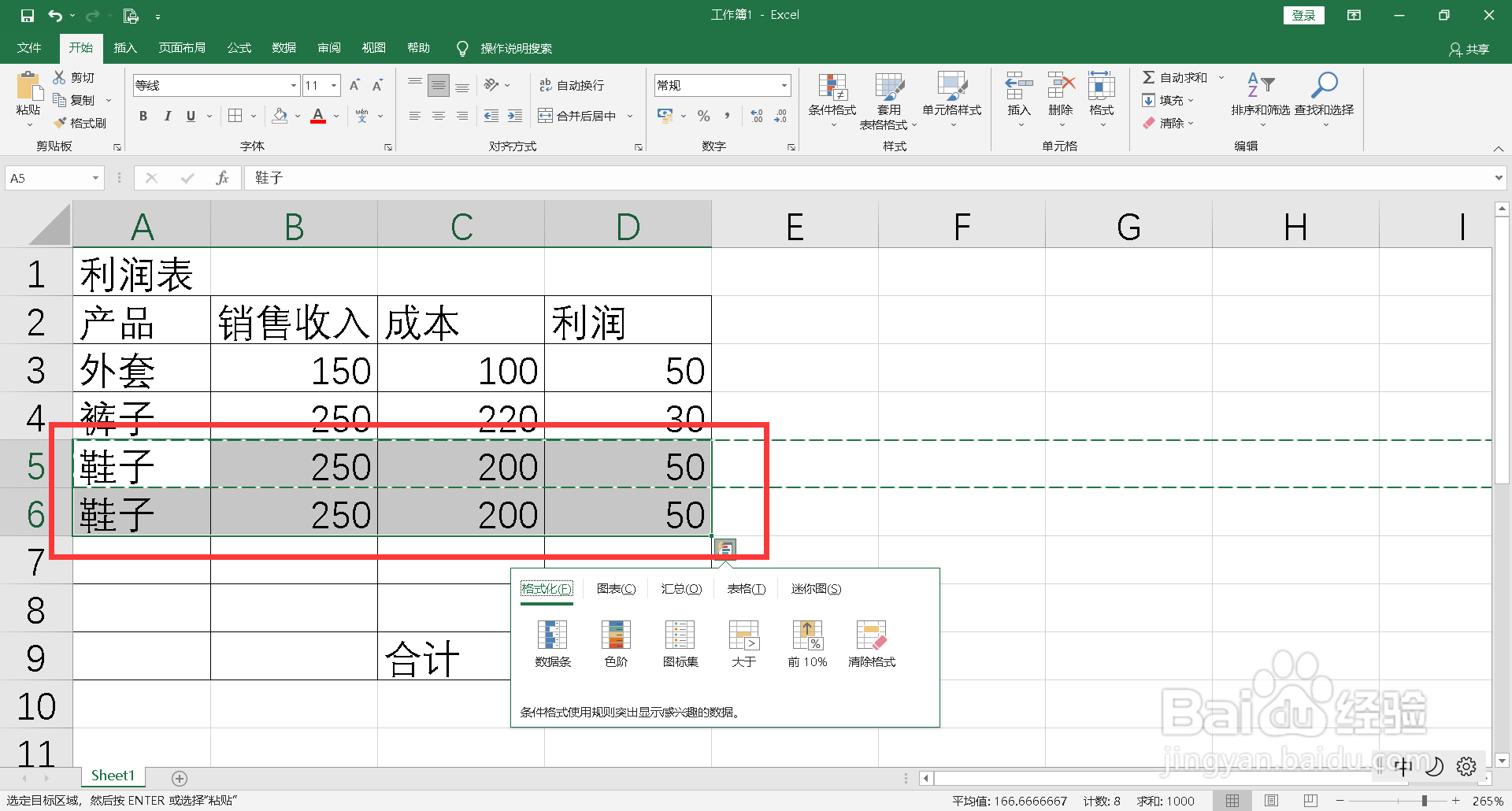This screenshot has height=811, width=1512.
Task: Toggle italic formatting
Action: coord(167,116)
